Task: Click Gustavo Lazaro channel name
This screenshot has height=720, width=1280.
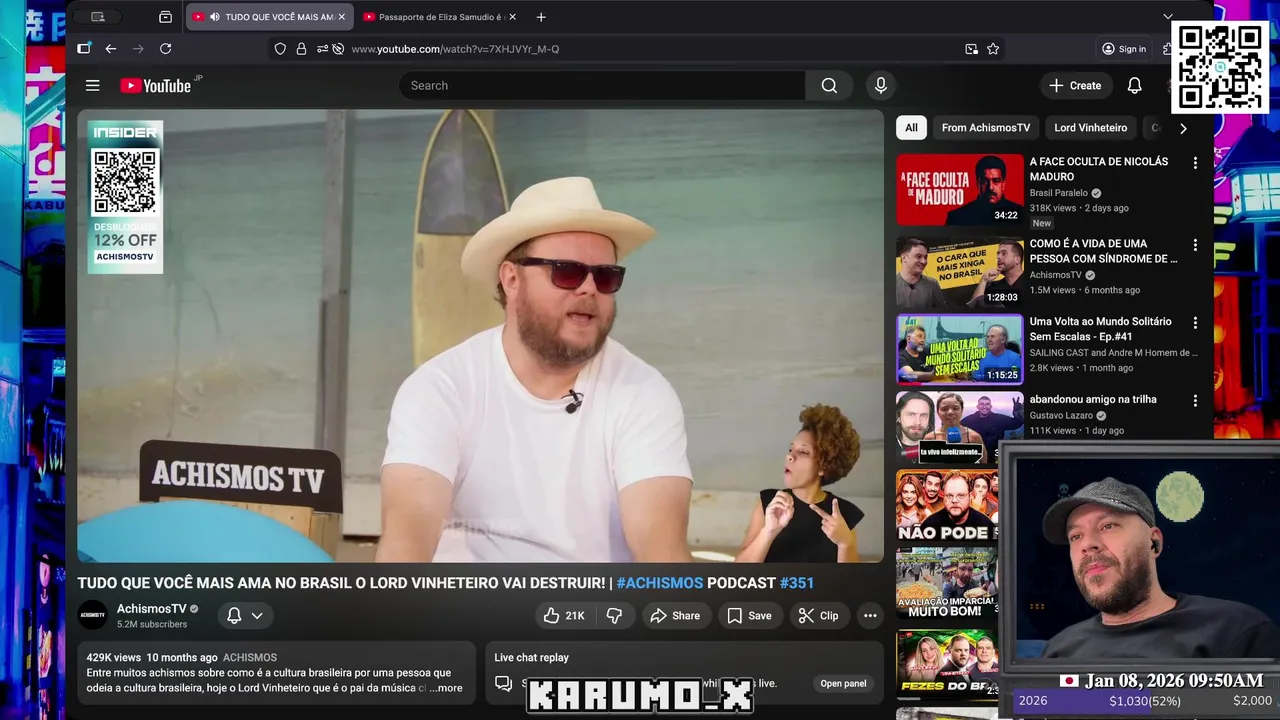Action: (x=1061, y=415)
